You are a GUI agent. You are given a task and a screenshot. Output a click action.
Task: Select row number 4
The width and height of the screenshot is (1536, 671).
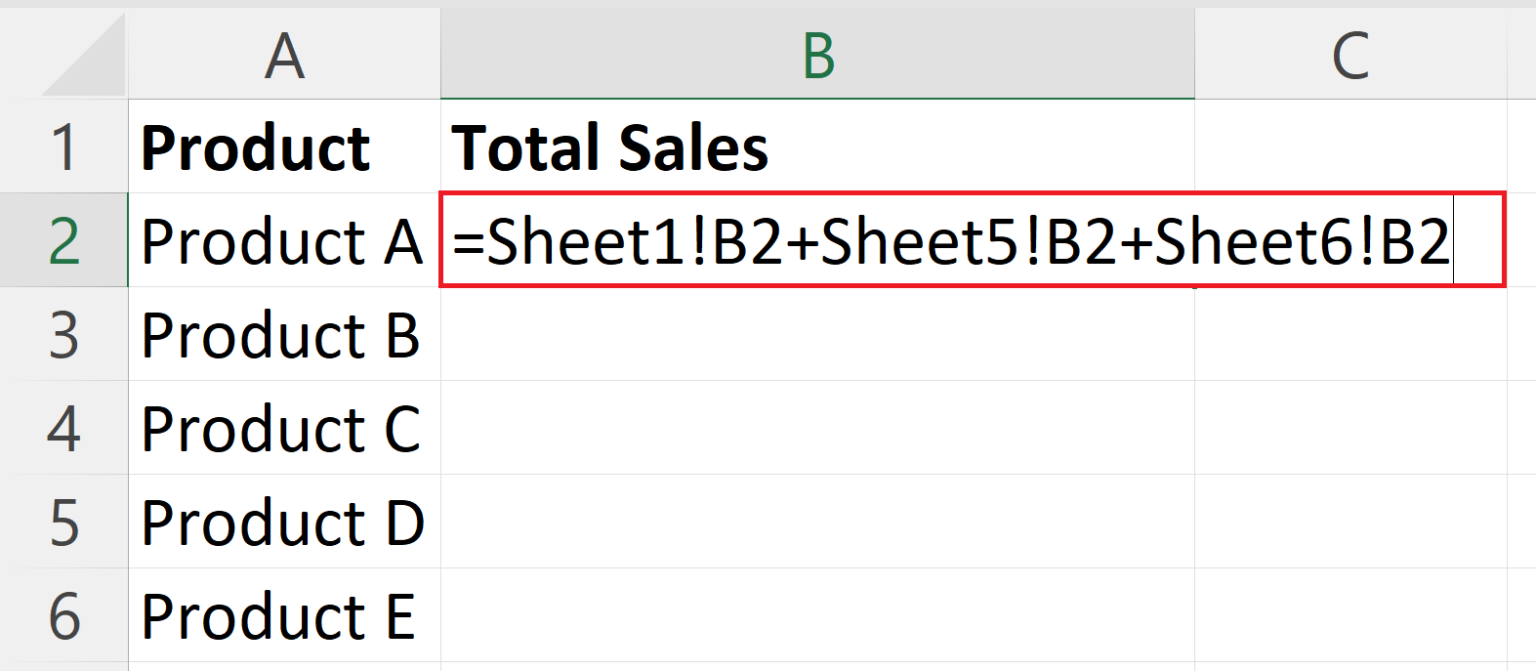62,430
